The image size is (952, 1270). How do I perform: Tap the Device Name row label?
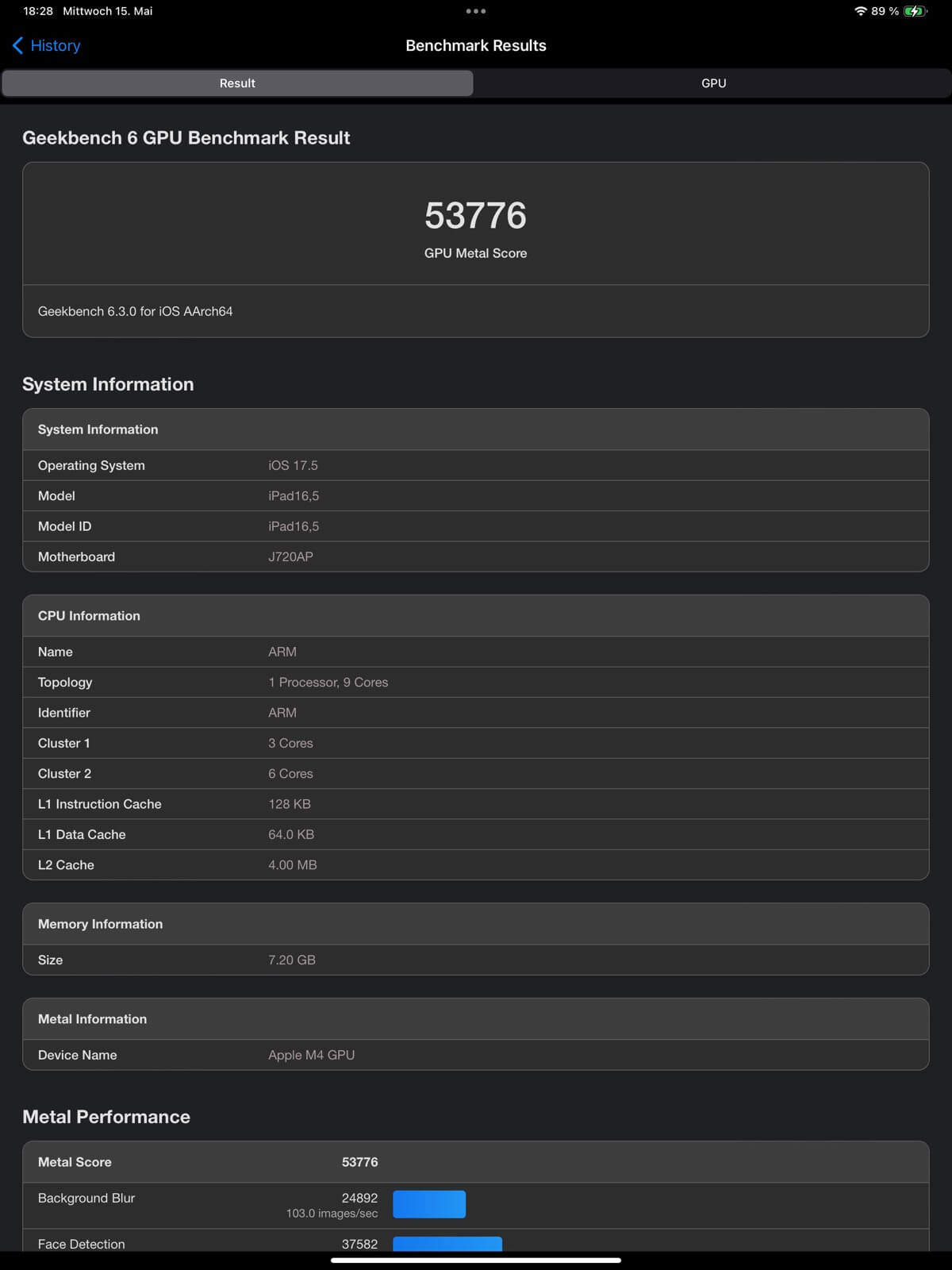point(77,1055)
